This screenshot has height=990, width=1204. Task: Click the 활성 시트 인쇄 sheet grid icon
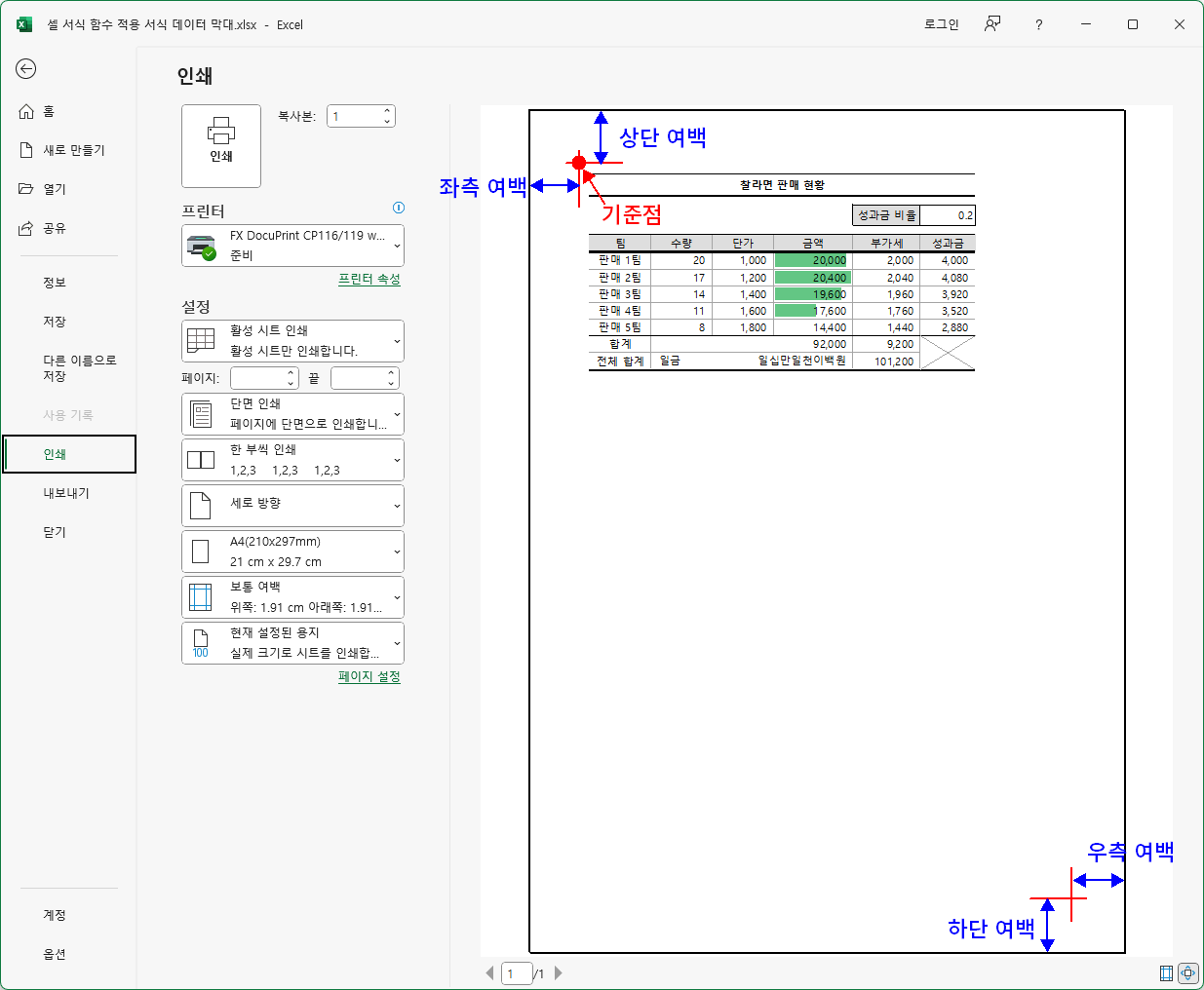[201, 341]
